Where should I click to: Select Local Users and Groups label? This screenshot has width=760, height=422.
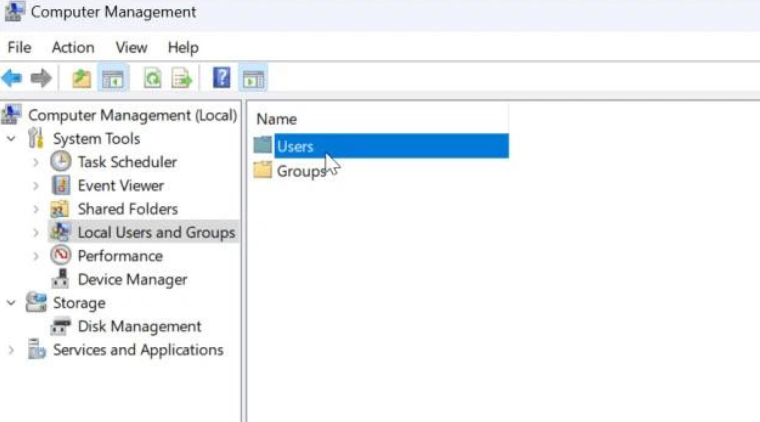point(157,233)
